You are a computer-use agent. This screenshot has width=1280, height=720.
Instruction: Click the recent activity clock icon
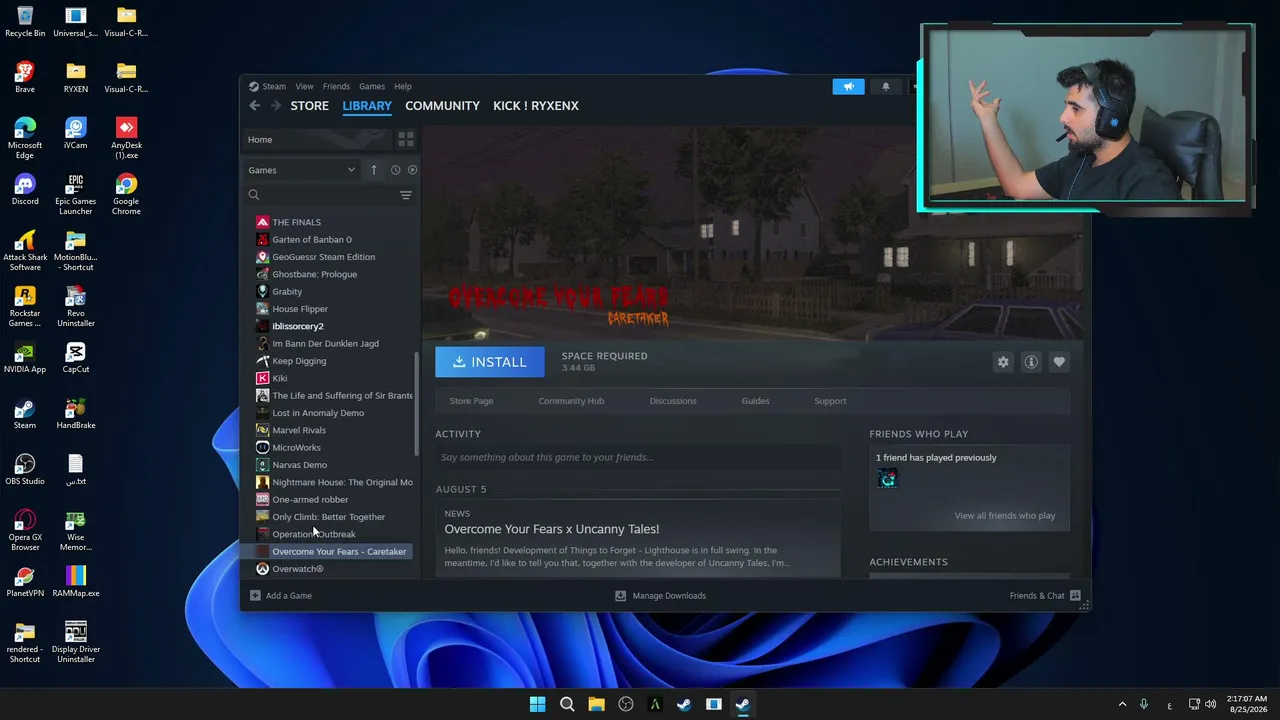click(395, 170)
